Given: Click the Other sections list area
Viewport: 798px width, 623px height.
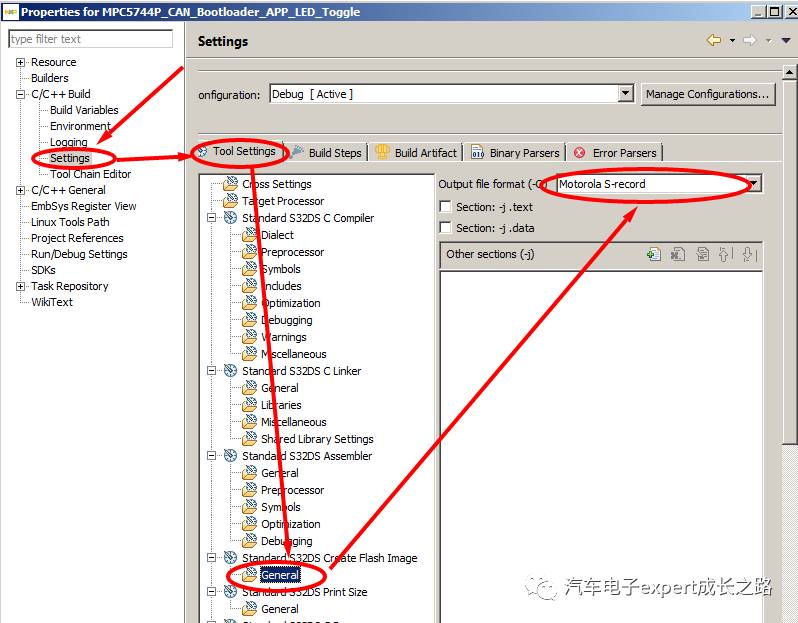Looking at the screenshot, I should [601, 447].
